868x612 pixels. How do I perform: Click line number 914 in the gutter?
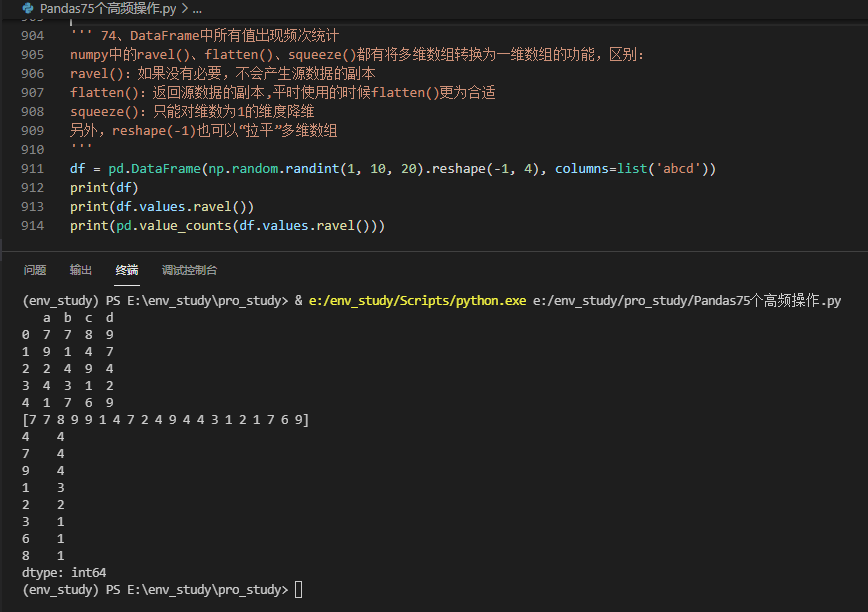[33, 226]
